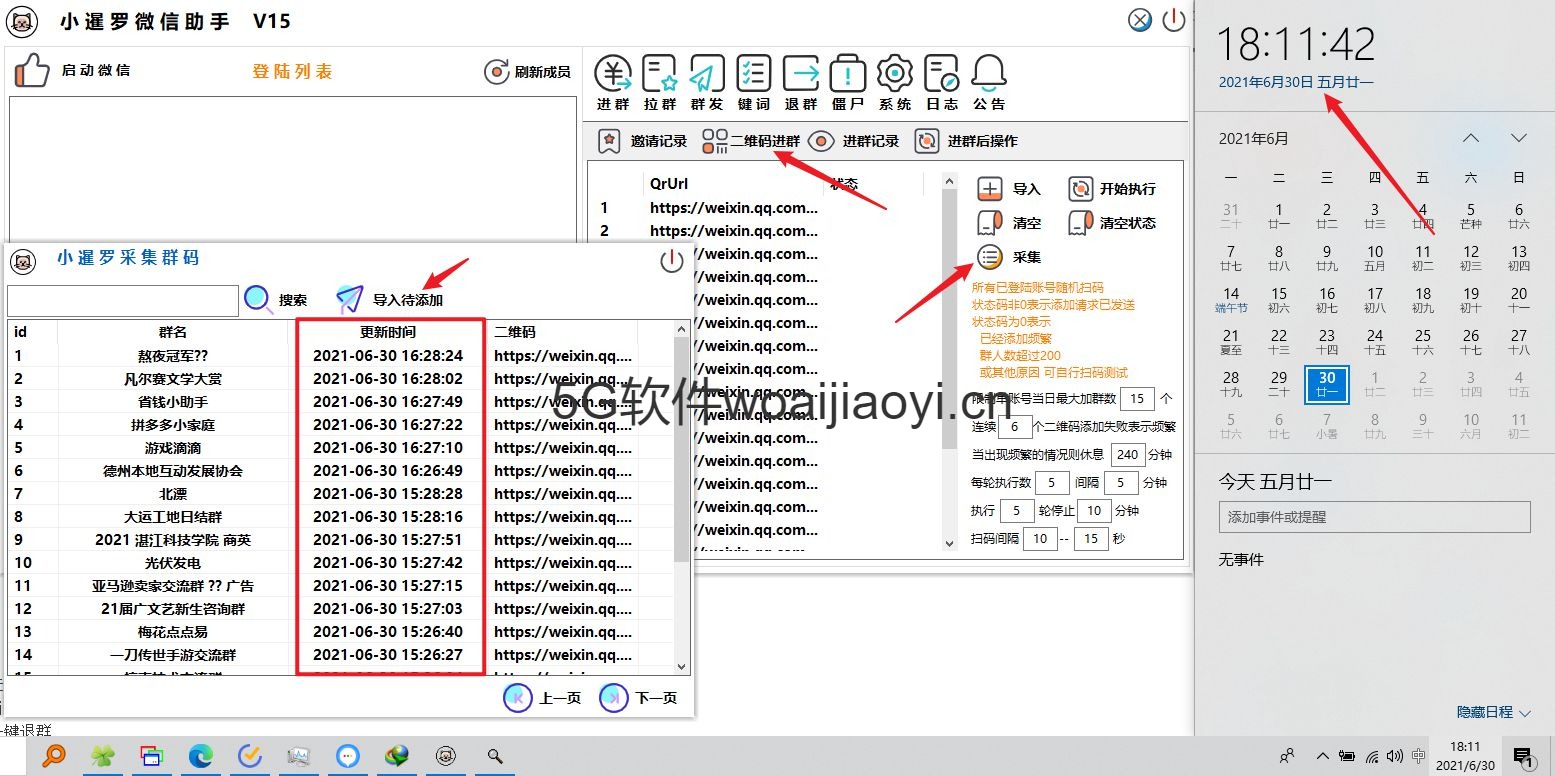Click the 群名 column header

173,332
